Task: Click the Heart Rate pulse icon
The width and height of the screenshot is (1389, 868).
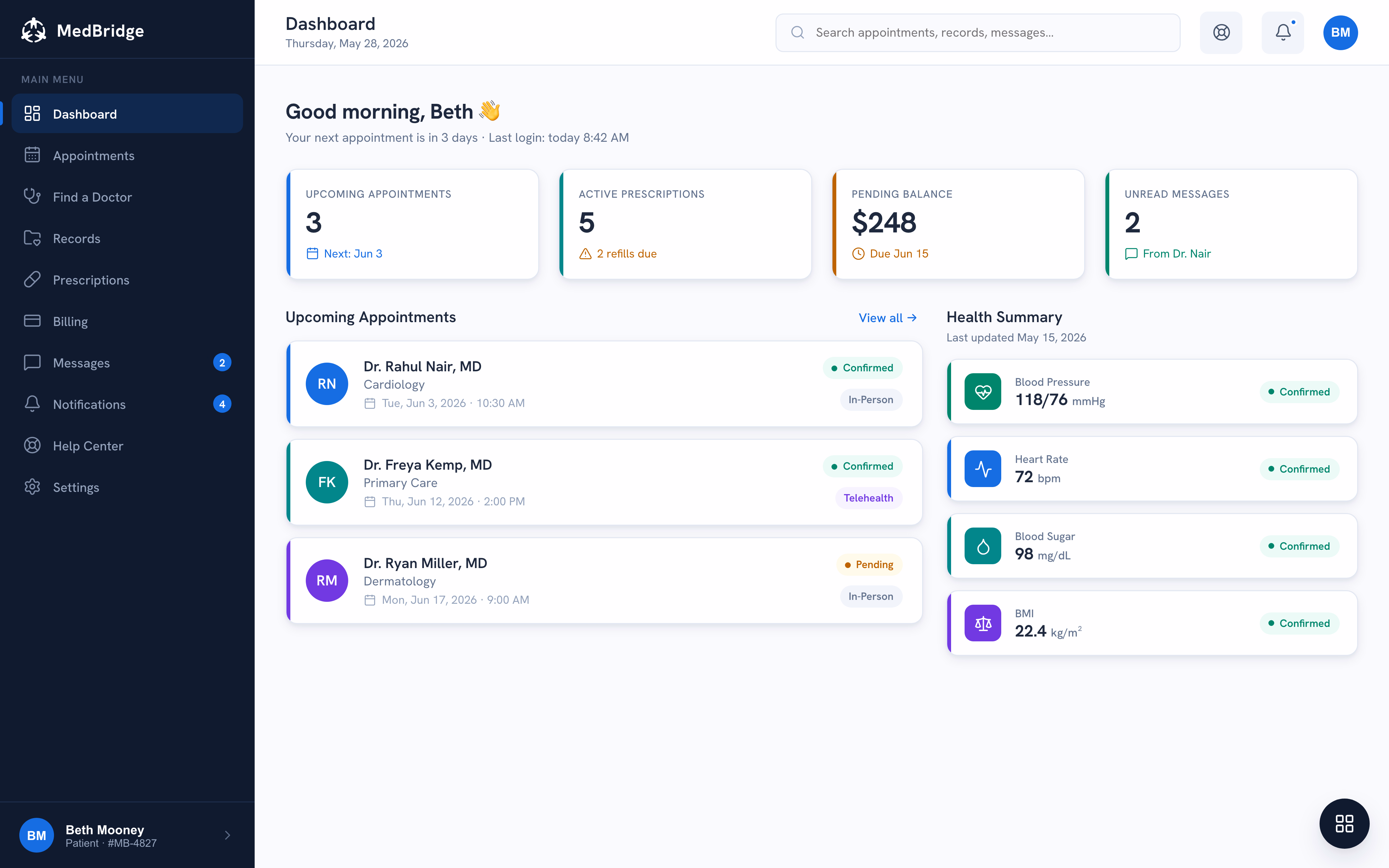Action: tap(983, 469)
